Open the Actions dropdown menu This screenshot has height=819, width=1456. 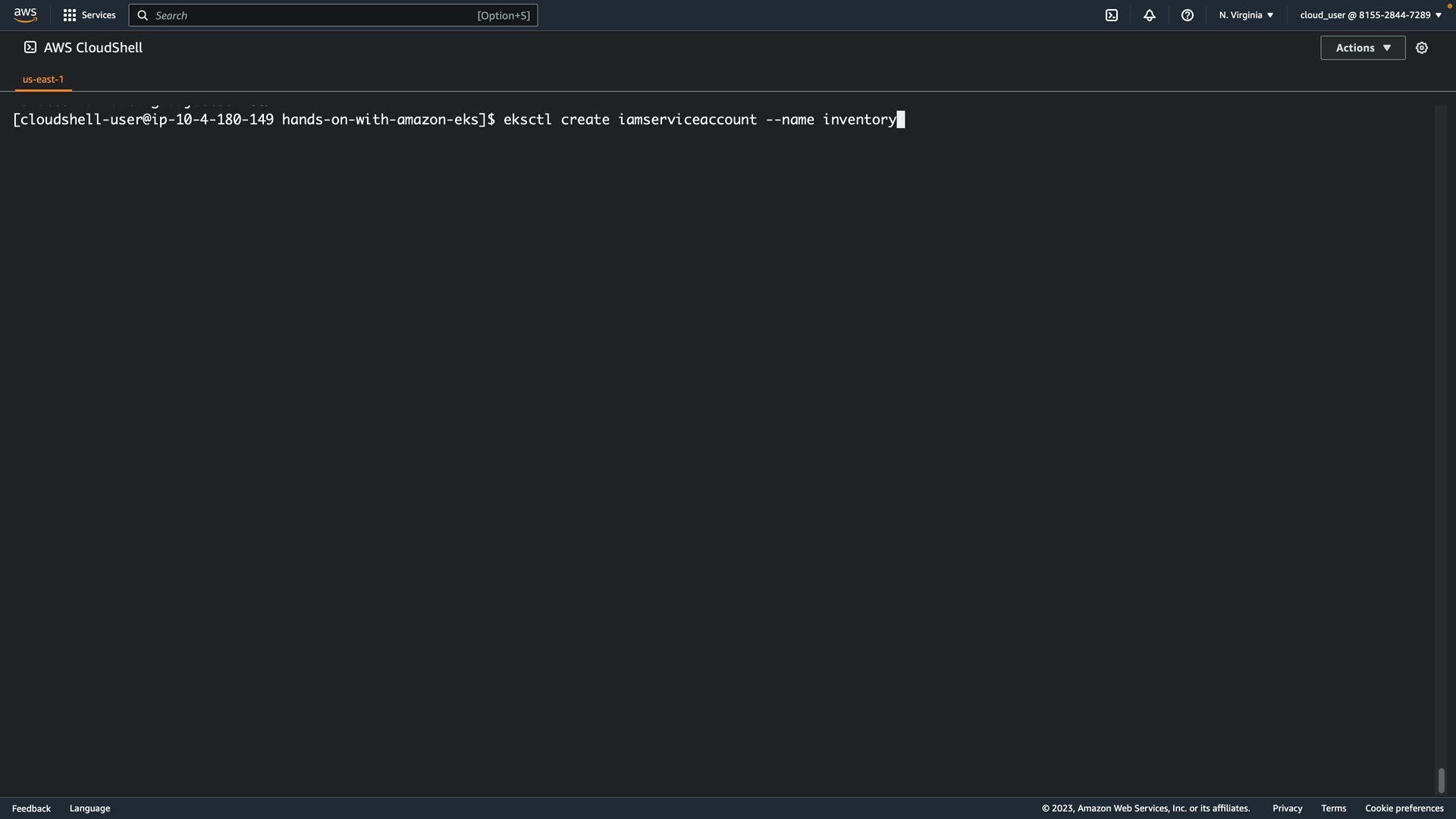coord(1362,48)
